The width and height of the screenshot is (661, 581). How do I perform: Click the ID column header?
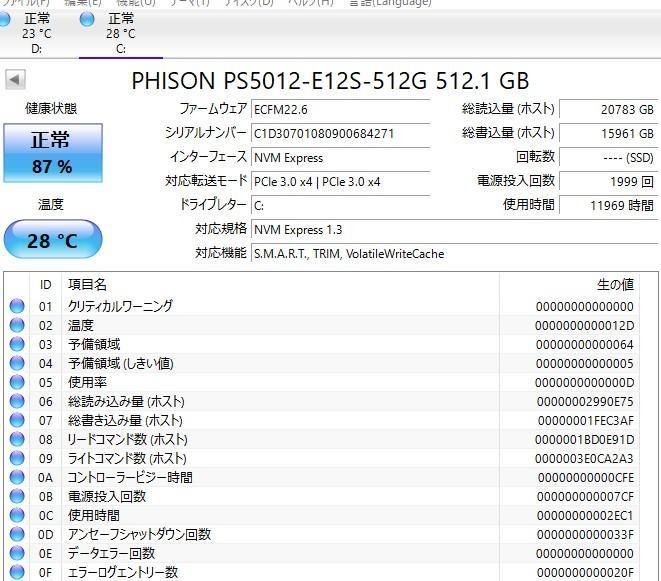[46, 285]
